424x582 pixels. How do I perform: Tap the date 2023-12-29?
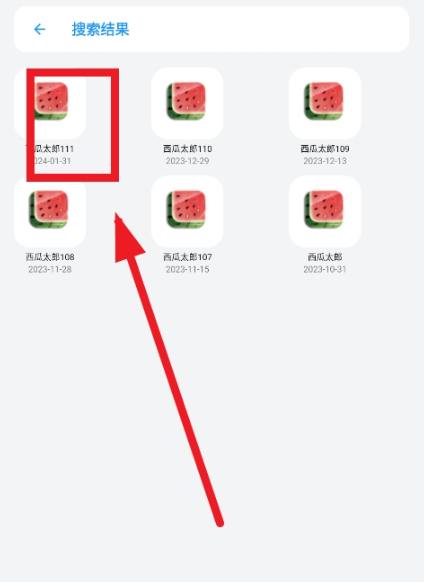[x=187, y=161]
